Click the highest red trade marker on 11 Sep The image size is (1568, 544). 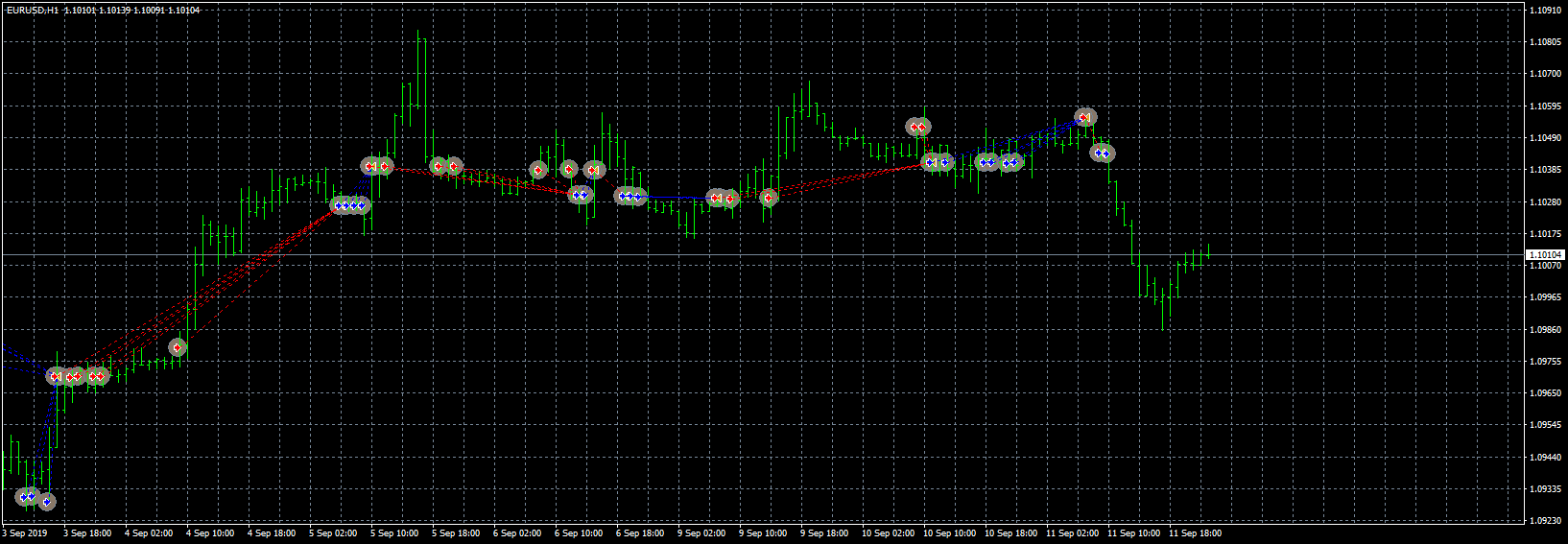1085,117
